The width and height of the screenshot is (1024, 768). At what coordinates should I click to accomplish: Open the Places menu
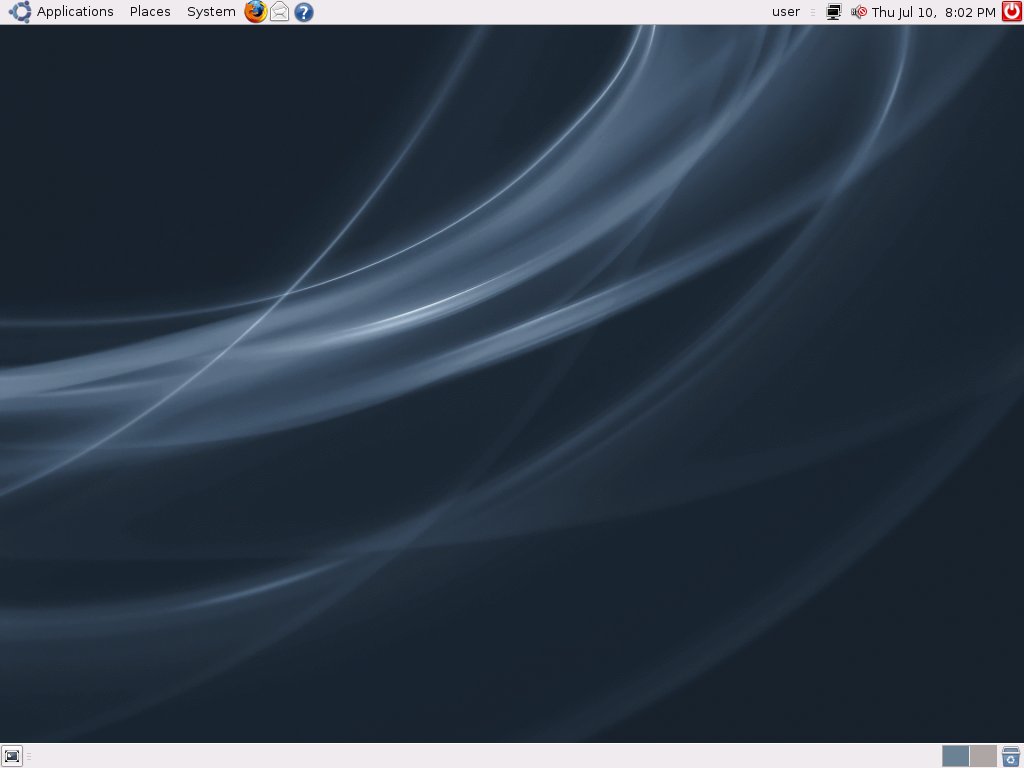click(x=150, y=12)
